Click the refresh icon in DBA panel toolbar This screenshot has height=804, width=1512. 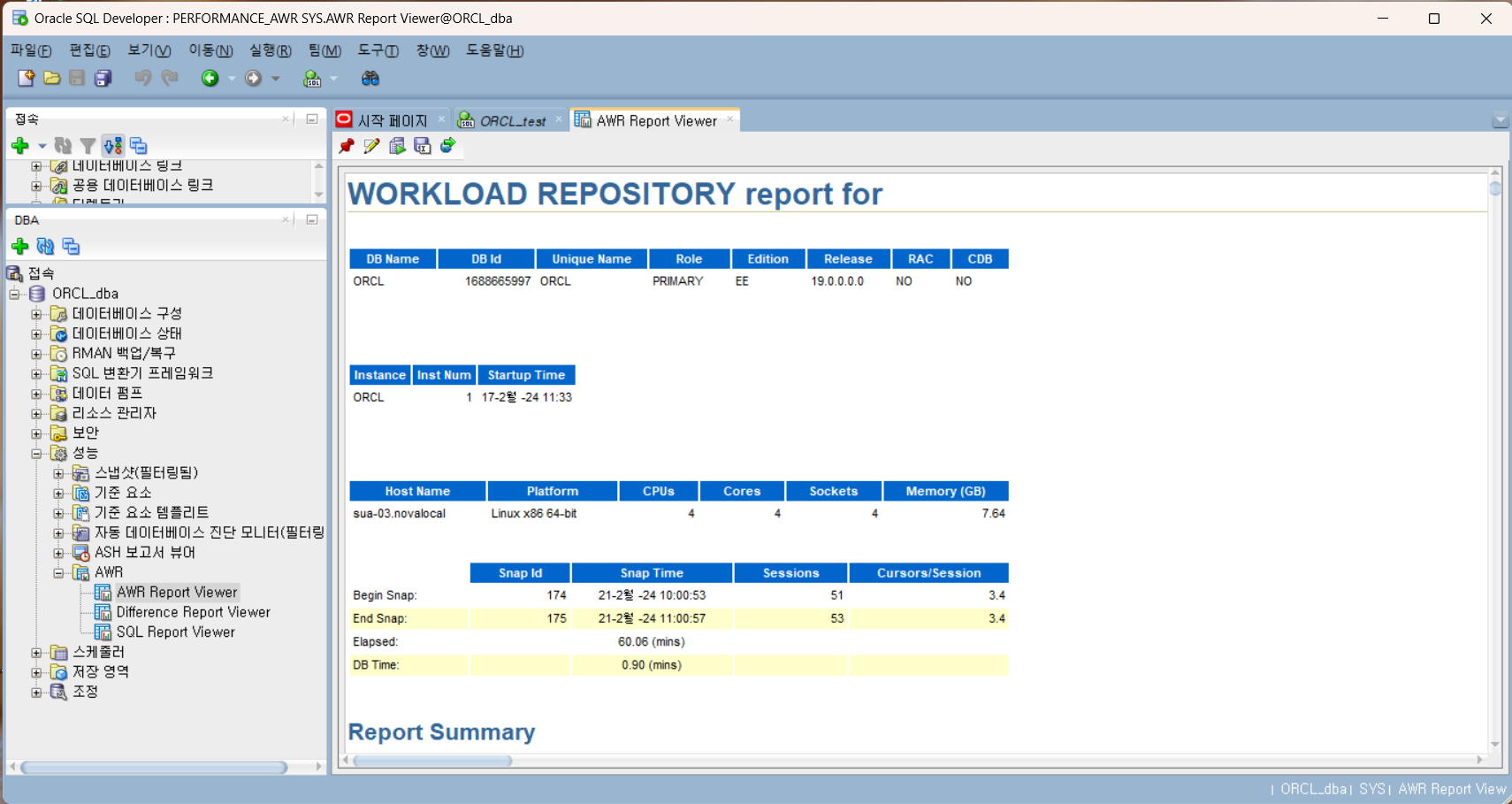[x=45, y=247]
